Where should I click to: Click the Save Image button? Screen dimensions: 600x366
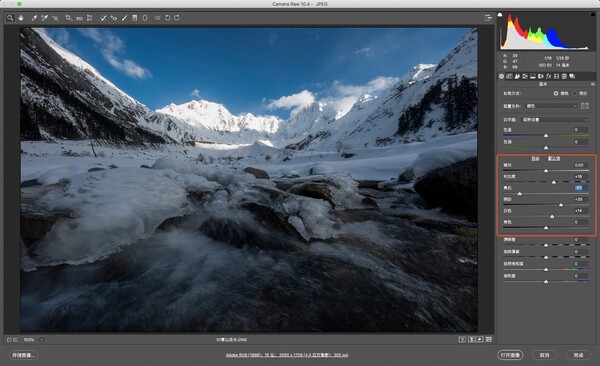[x=23, y=355]
